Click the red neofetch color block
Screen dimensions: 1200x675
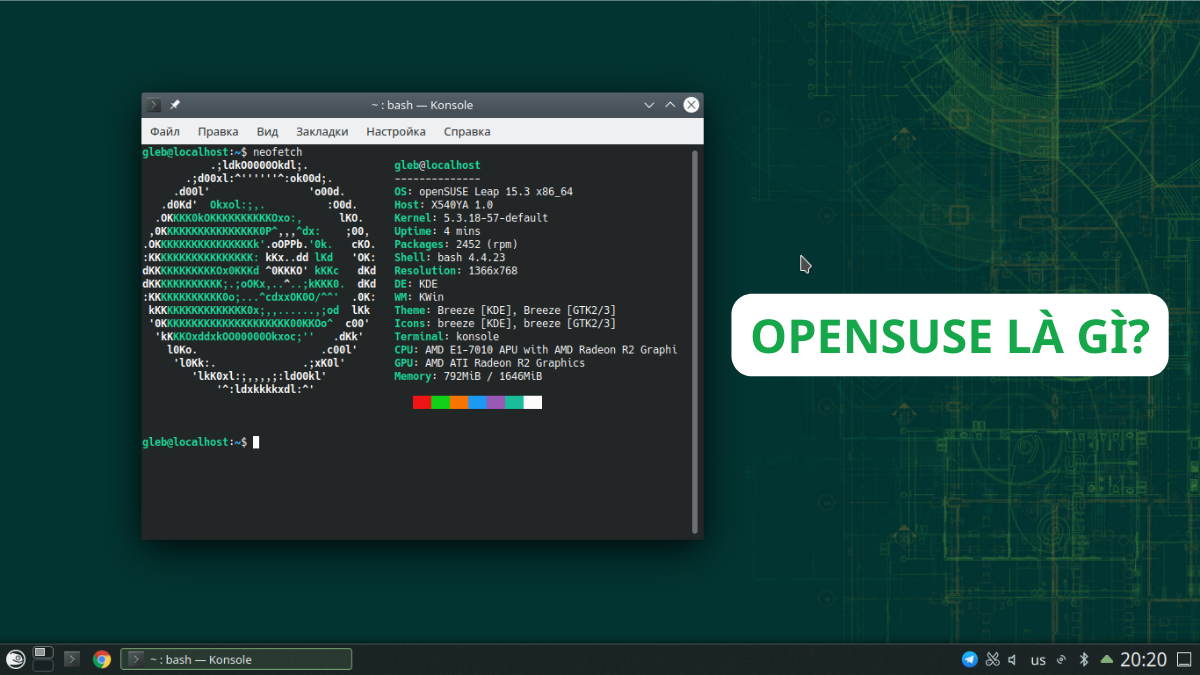(422, 402)
